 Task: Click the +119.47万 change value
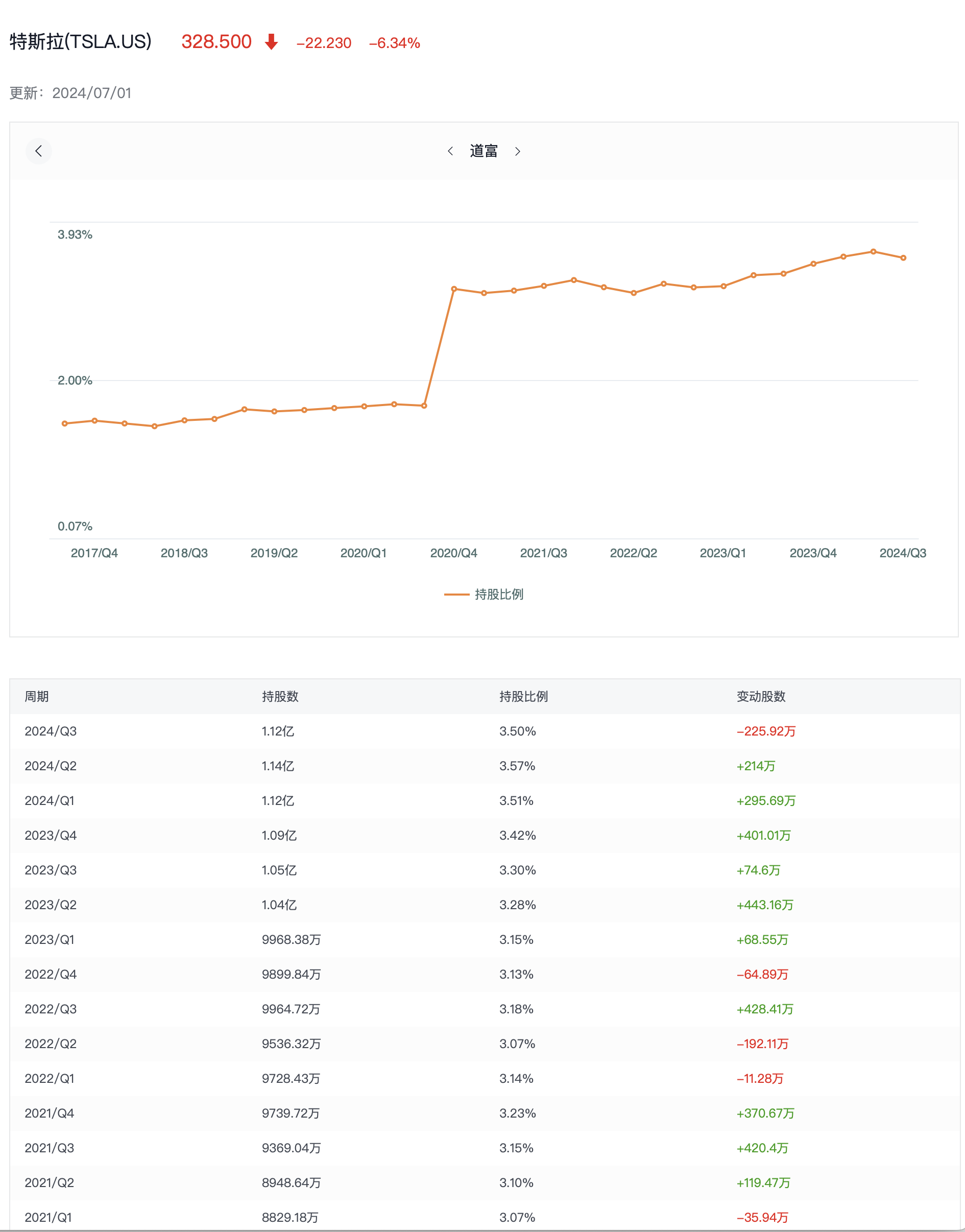(x=763, y=1183)
